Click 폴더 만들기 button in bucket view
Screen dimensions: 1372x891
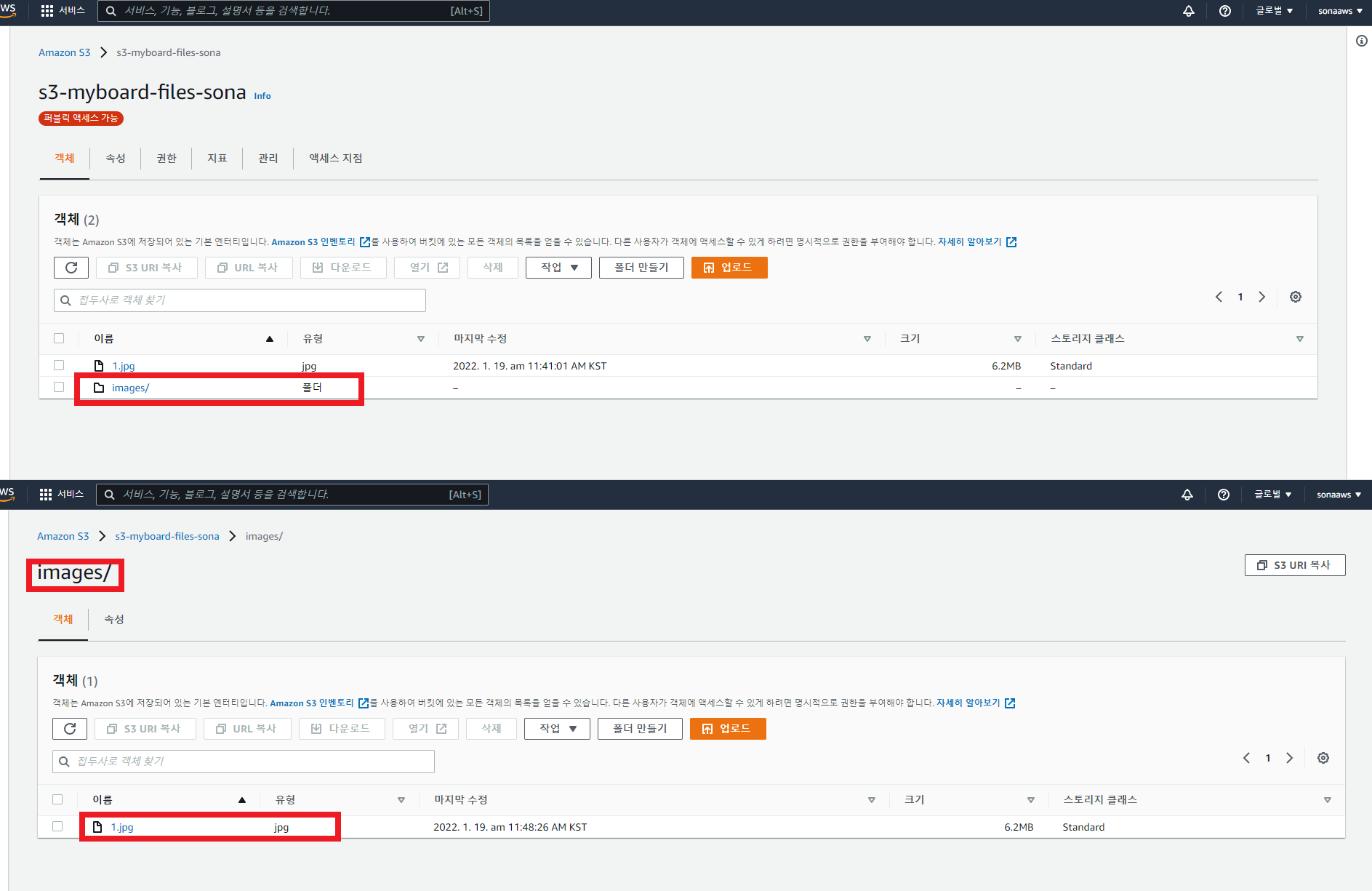click(641, 268)
